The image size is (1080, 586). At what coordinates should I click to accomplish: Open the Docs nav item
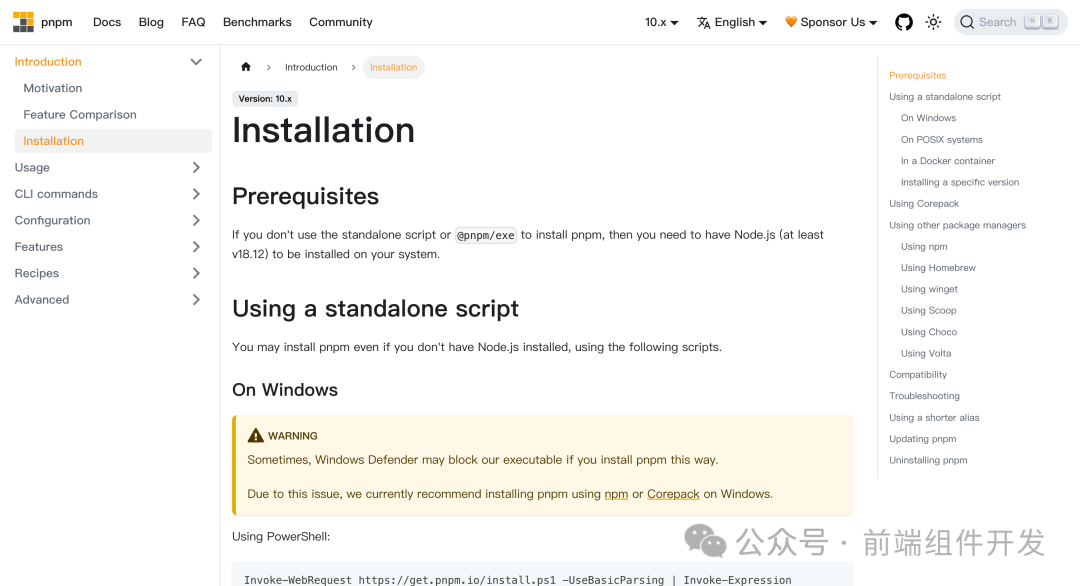coord(107,22)
